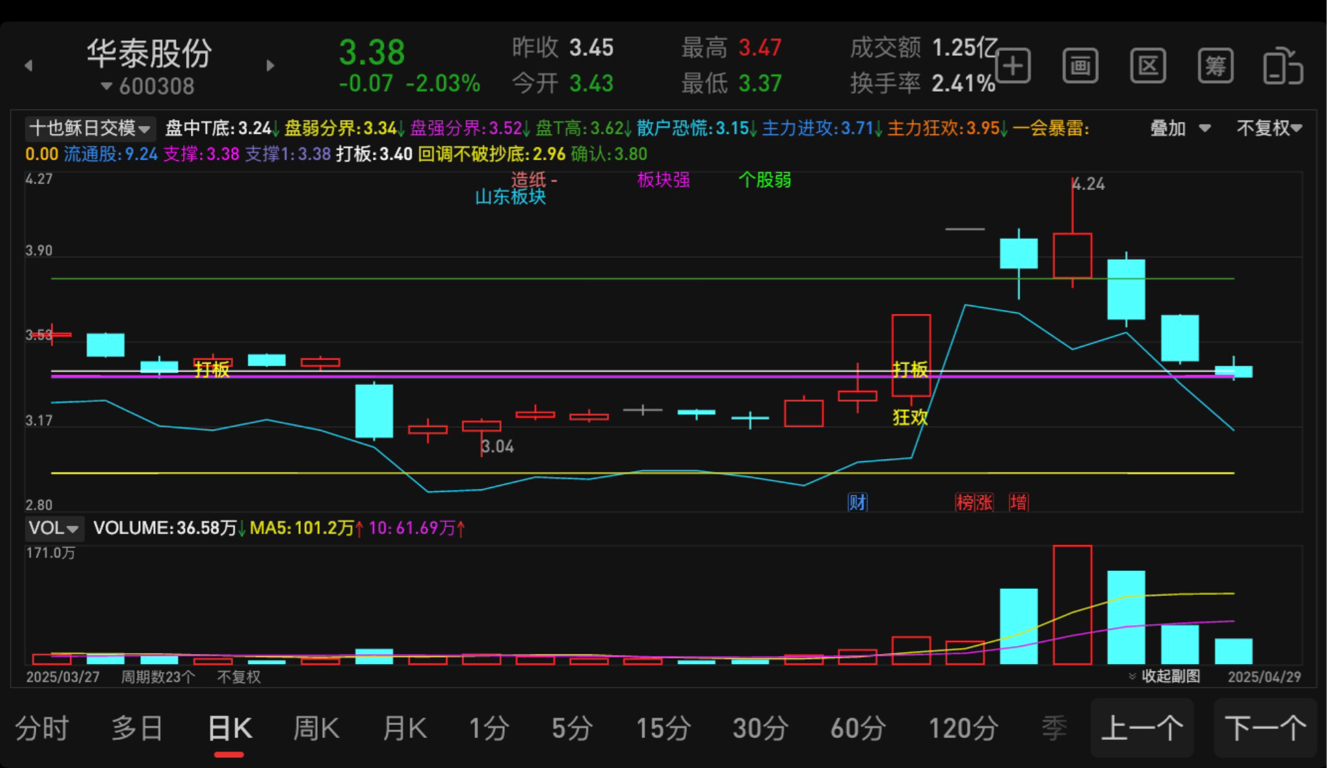Switch to 60分 period tab
Screen dimensions: 1327x768
(858, 728)
